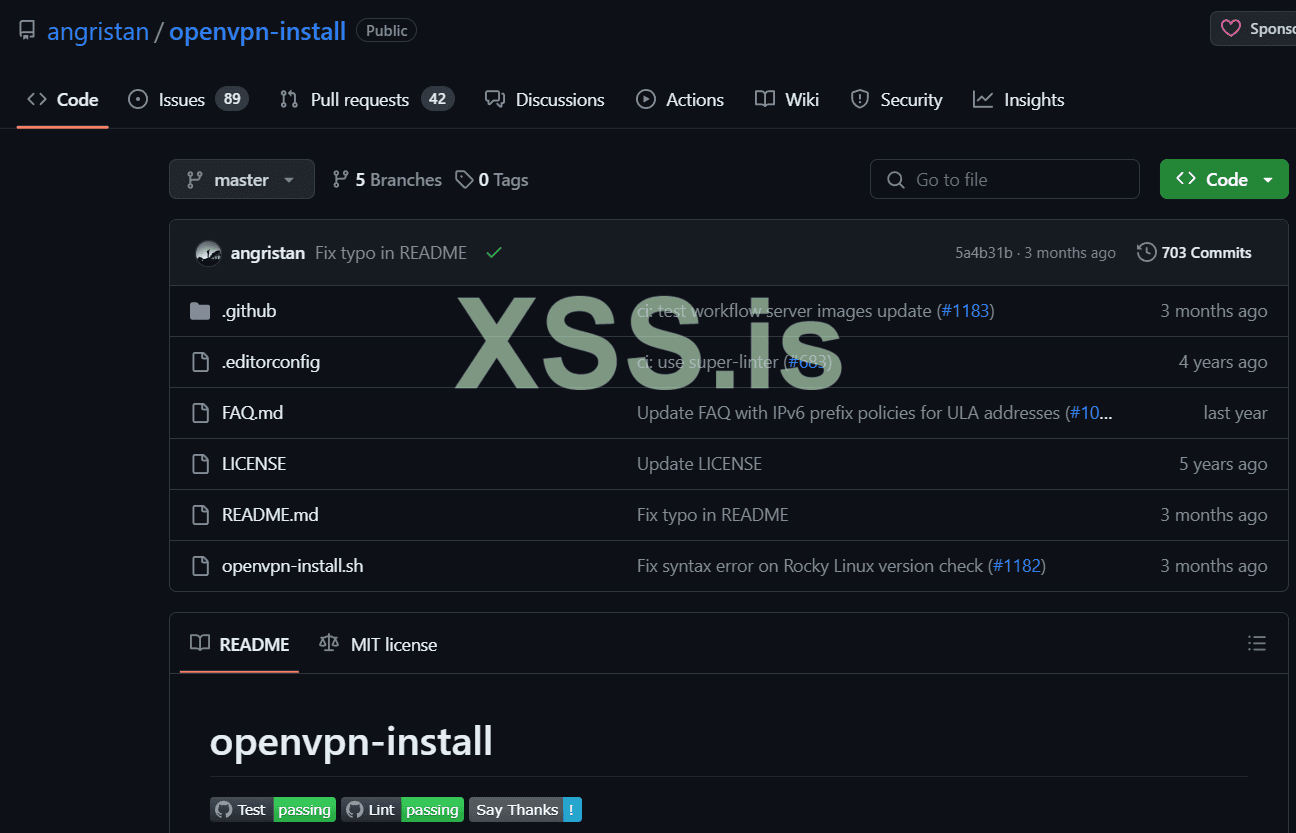The height and width of the screenshot is (833, 1296).
Task: Click the branches icon beside 5 Branches
Action: pyautogui.click(x=341, y=180)
